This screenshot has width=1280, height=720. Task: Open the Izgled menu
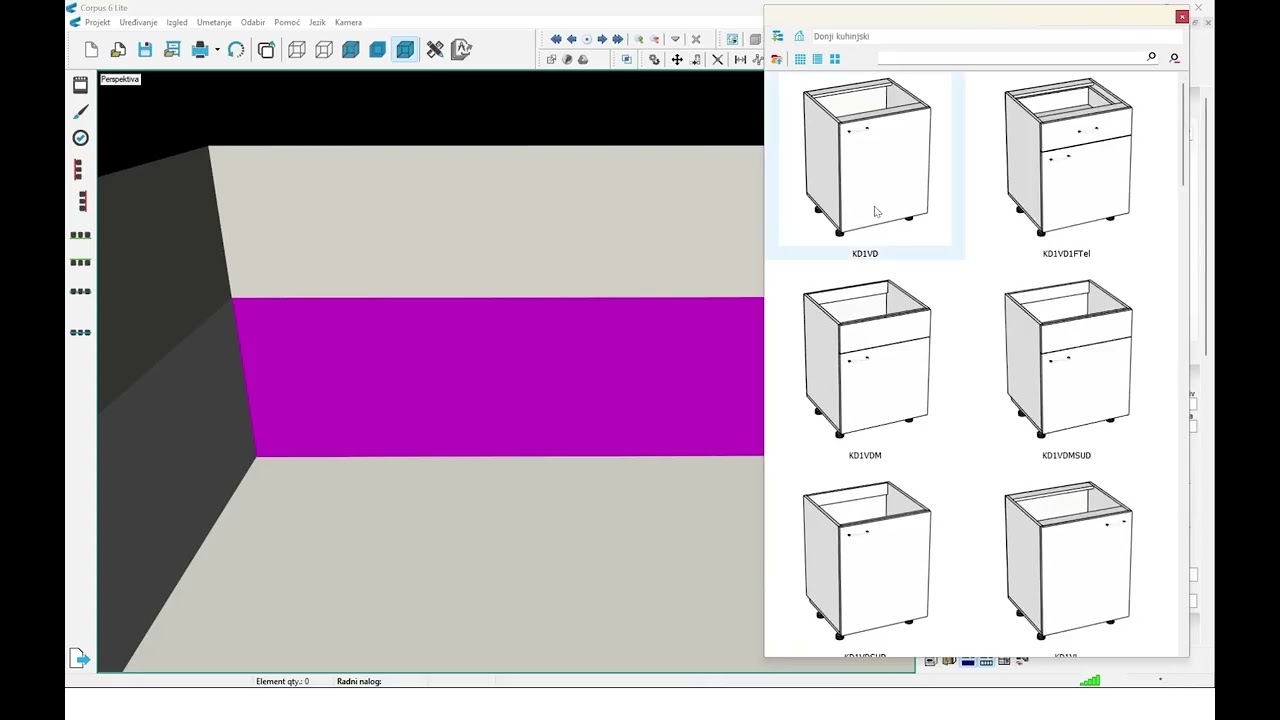(177, 22)
